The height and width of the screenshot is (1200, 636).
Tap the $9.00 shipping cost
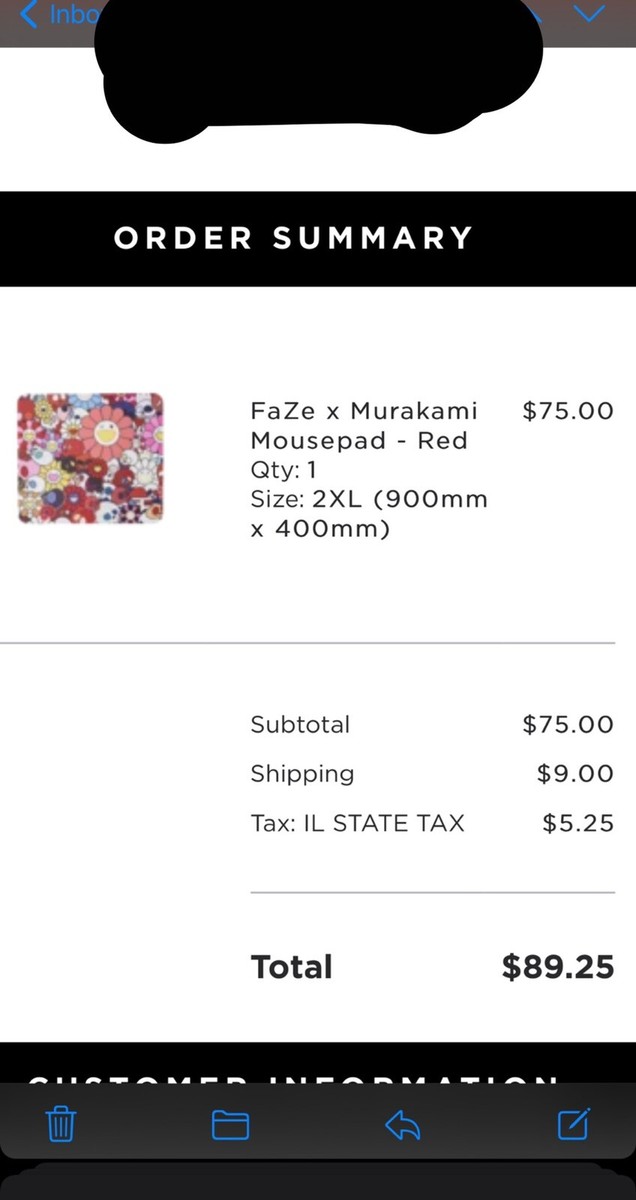point(575,774)
